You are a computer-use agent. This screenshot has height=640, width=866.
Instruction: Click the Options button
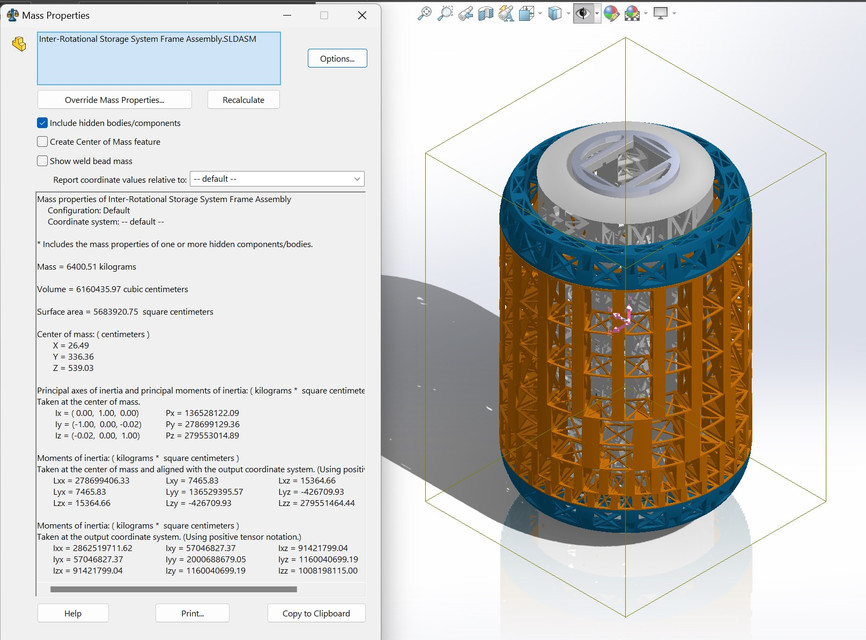pos(337,58)
